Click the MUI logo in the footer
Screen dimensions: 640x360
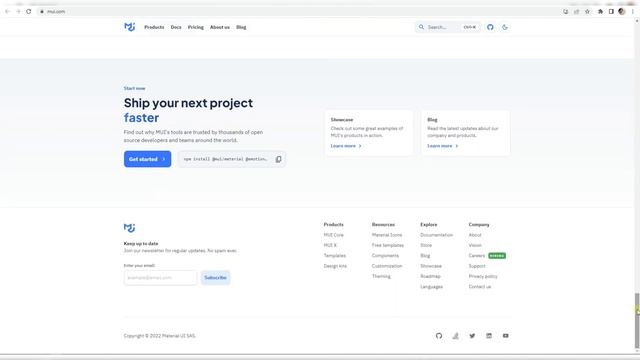pos(129,228)
